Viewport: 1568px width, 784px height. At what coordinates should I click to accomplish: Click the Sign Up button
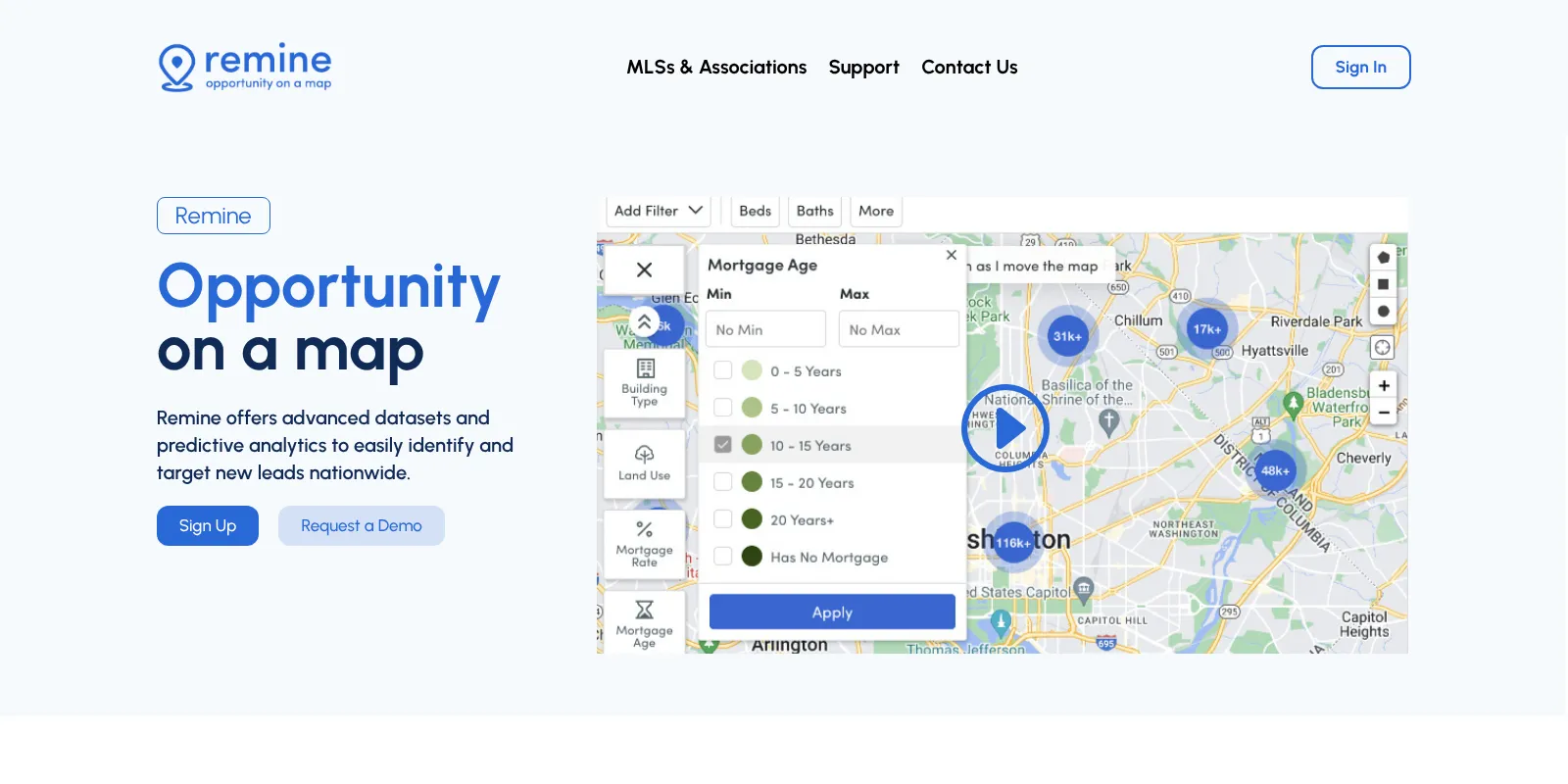pos(208,526)
